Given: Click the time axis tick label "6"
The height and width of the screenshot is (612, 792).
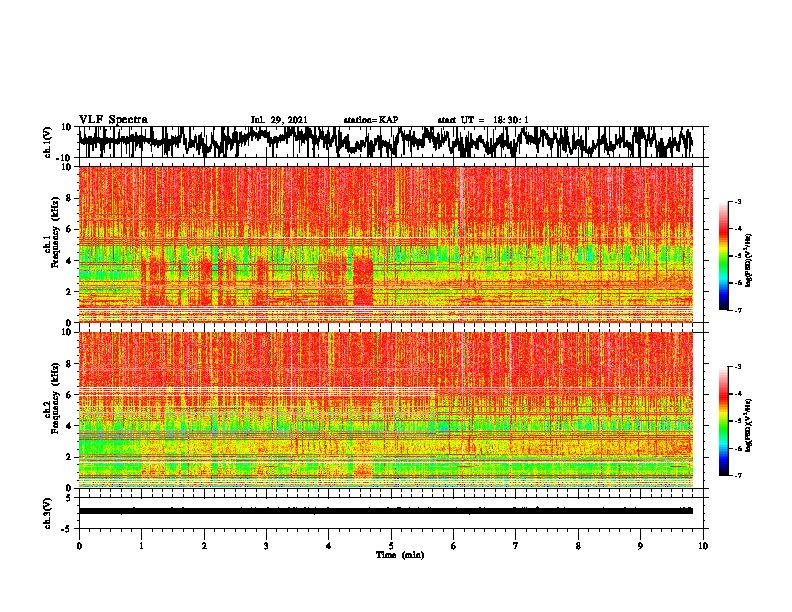Looking at the screenshot, I should 454,546.
